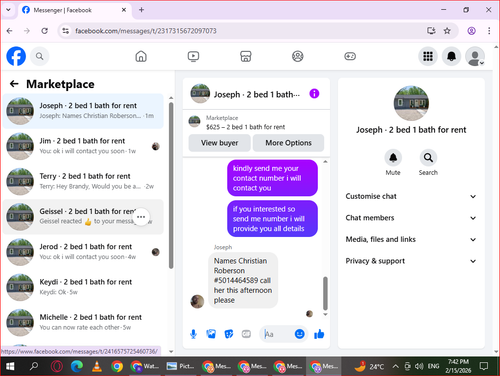
Task: Open the Chrome three-dot menu
Action: click(489, 31)
